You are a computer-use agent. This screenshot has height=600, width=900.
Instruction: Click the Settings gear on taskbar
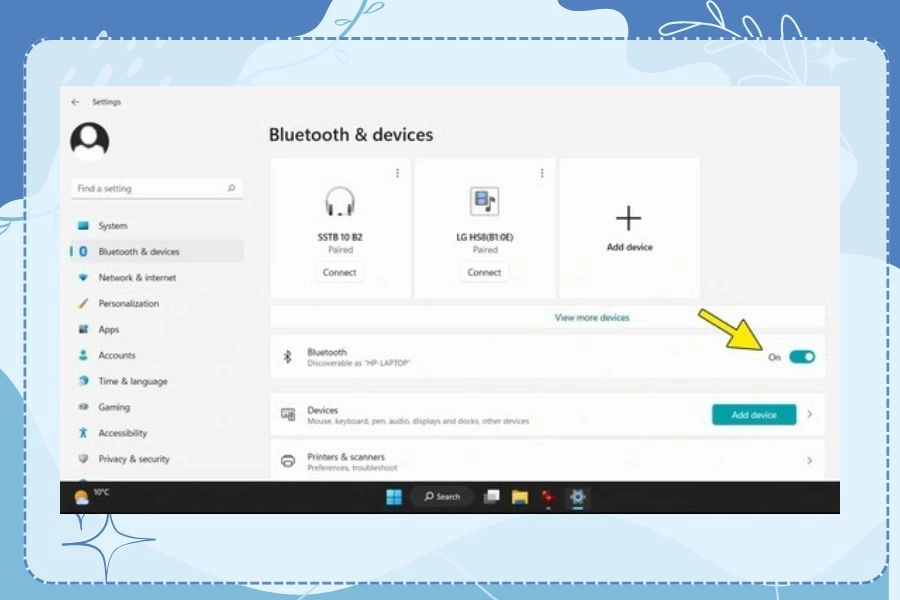(577, 497)
